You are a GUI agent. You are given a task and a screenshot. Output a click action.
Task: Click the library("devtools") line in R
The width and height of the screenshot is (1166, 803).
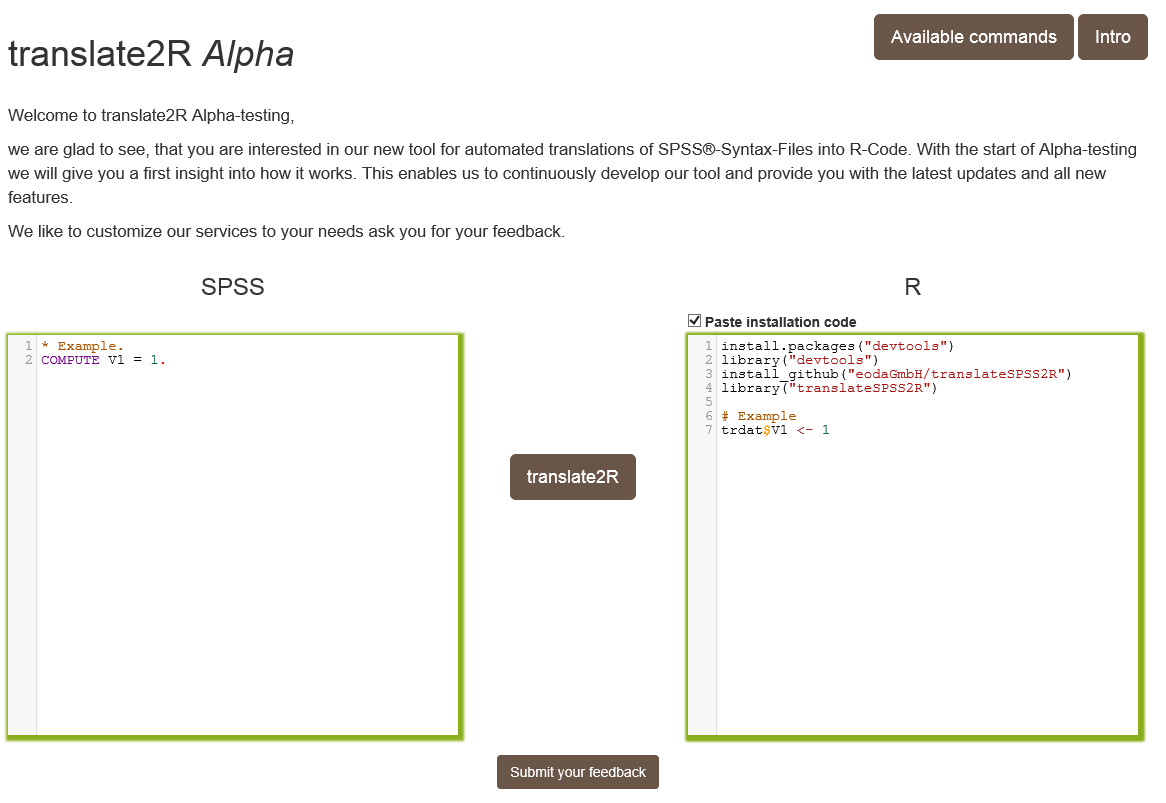800,360
